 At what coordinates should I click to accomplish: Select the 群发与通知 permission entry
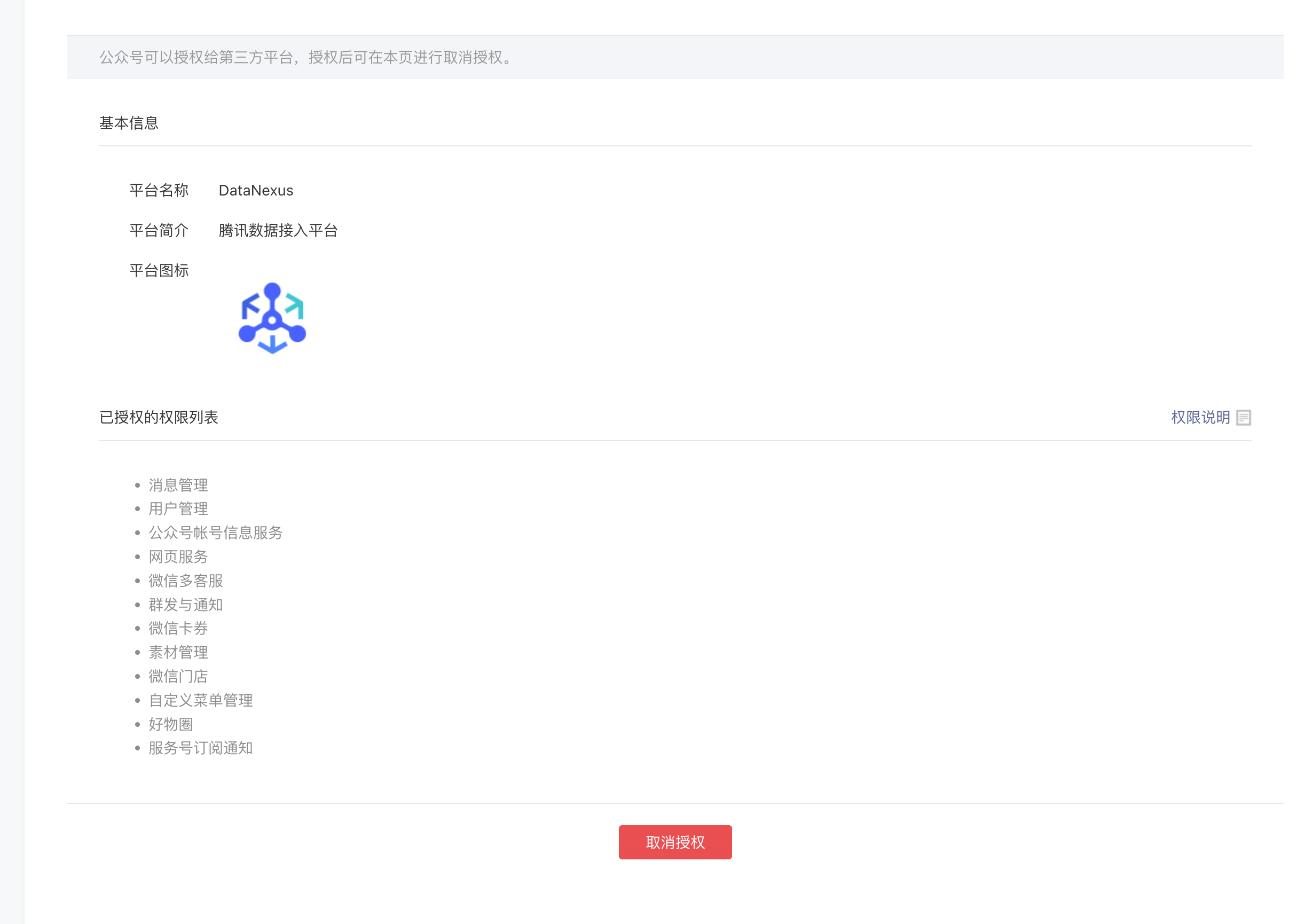click(185, 604)
